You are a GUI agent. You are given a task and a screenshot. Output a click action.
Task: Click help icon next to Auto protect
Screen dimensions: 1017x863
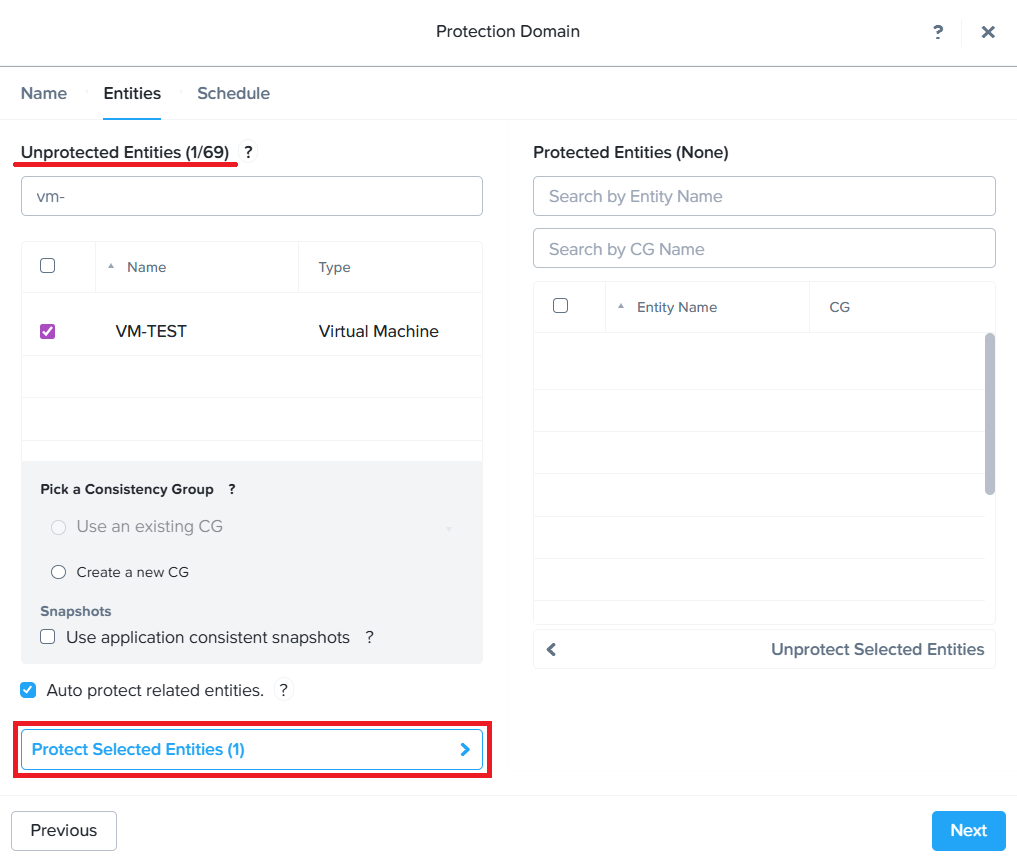click(284, 690)
